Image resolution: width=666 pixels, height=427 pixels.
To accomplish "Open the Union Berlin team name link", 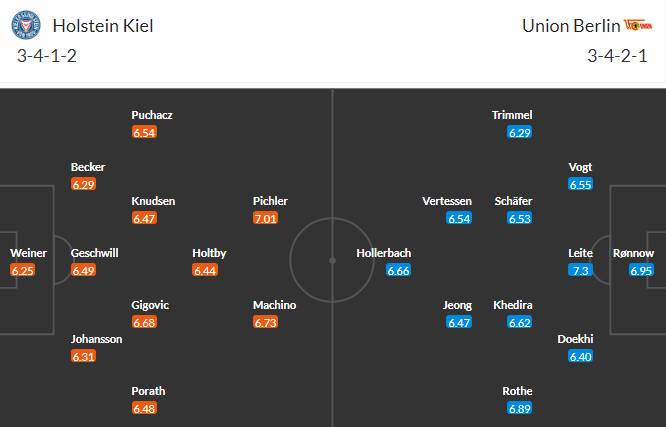I will tap(568, 25).
